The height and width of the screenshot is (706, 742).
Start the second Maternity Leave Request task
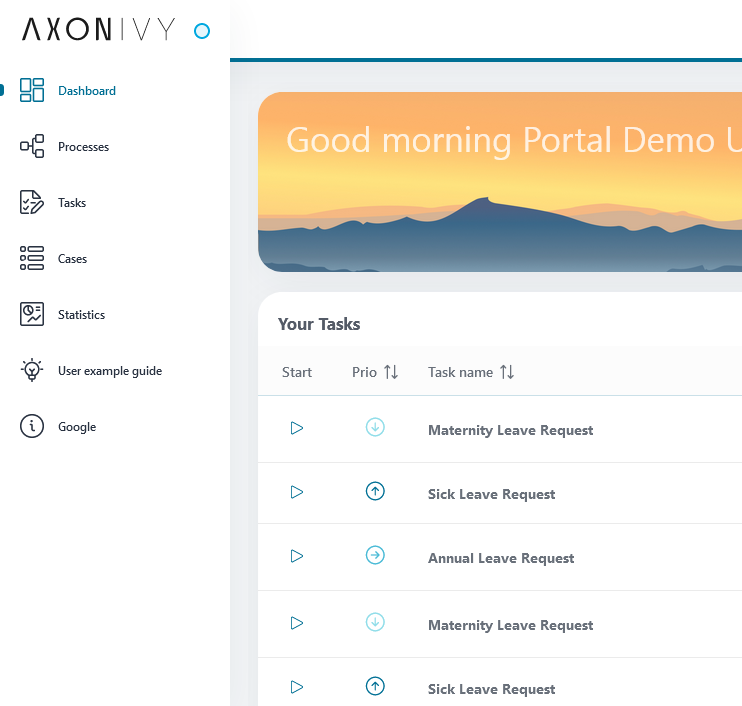[x=296, y=623]
